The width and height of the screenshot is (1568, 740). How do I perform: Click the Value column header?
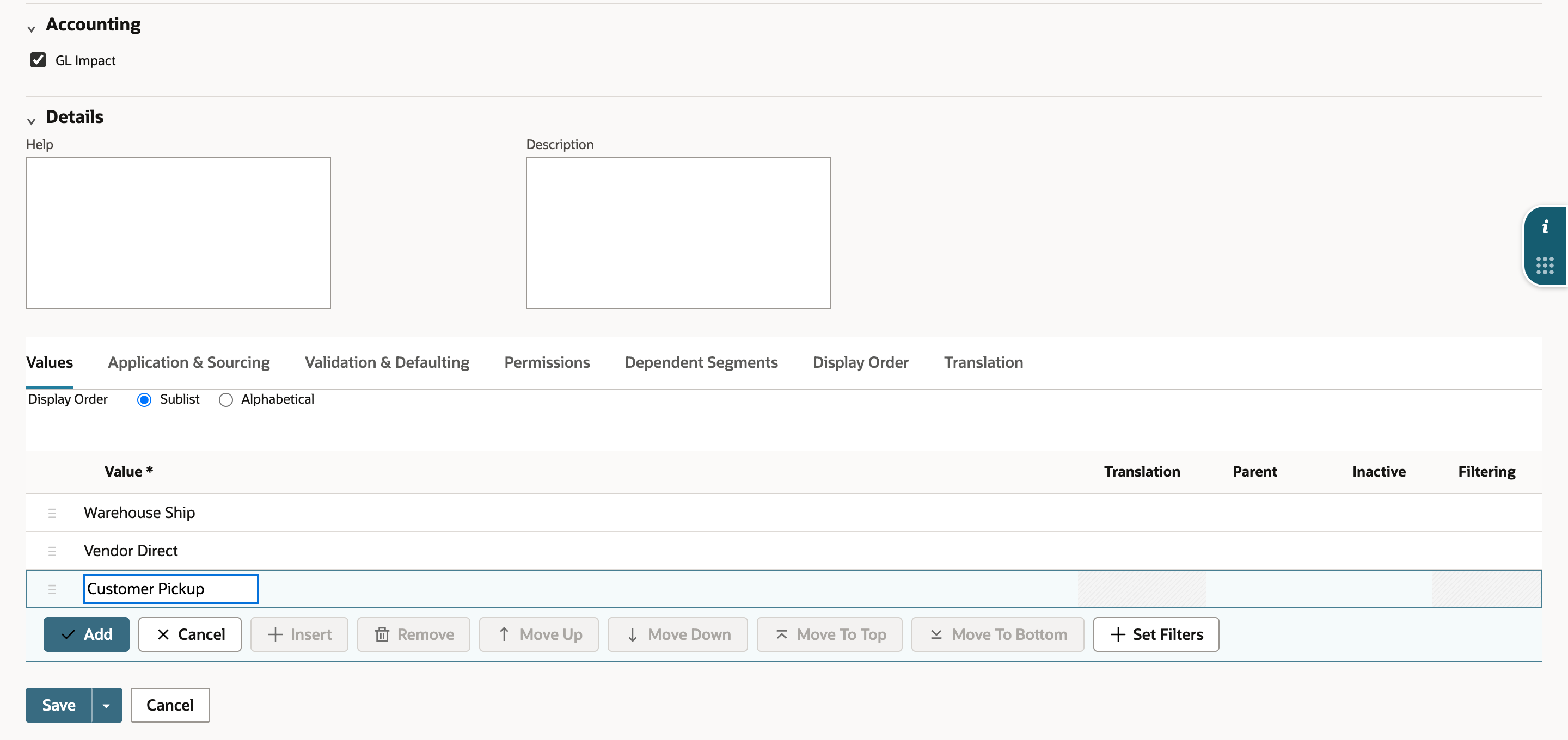(128, 472)
